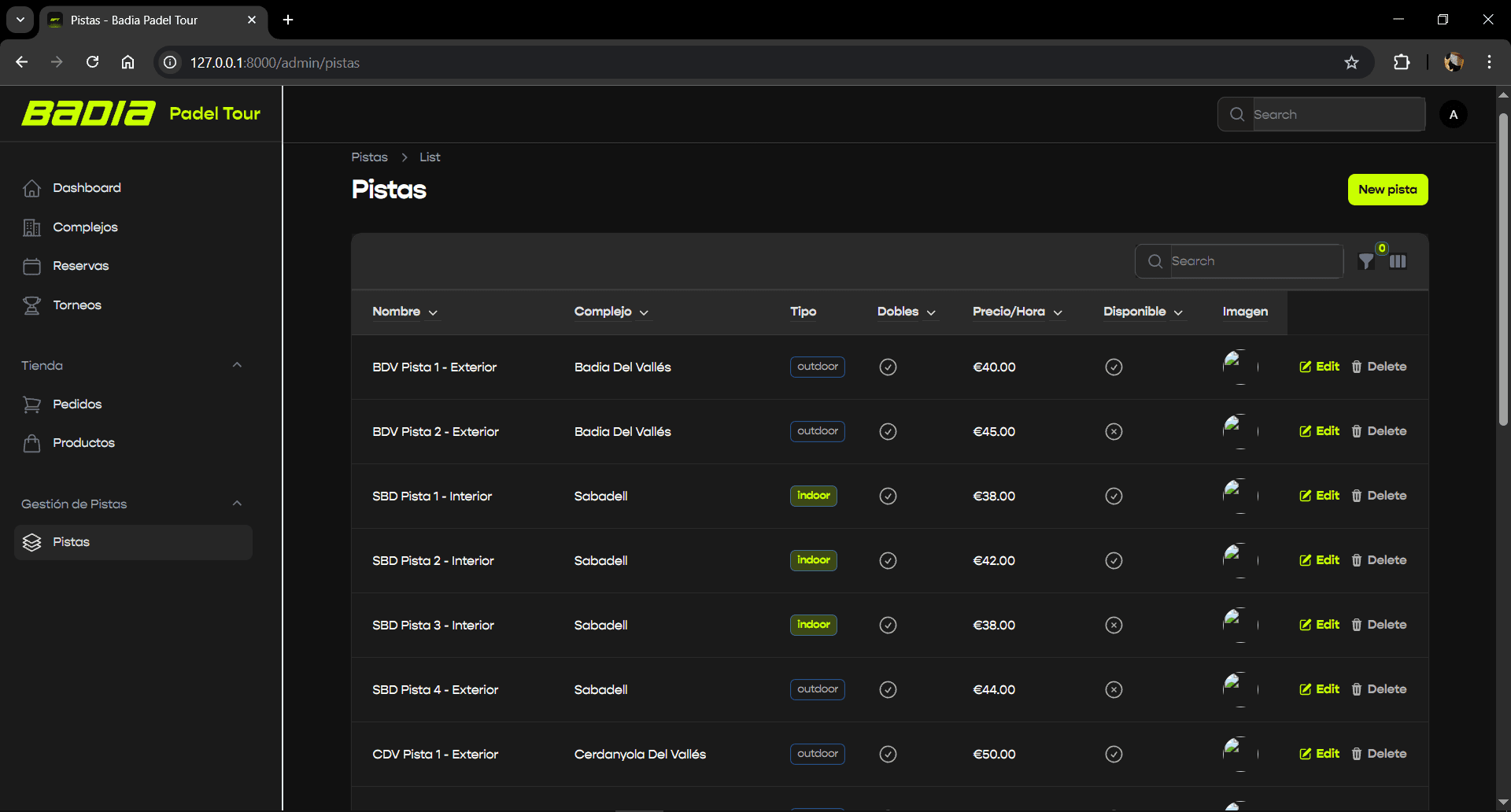Viewport: 1511px width, 812px height.
Task: Edit BDV Pista 2 - Exterior
Action: (x=1319, y=431)
